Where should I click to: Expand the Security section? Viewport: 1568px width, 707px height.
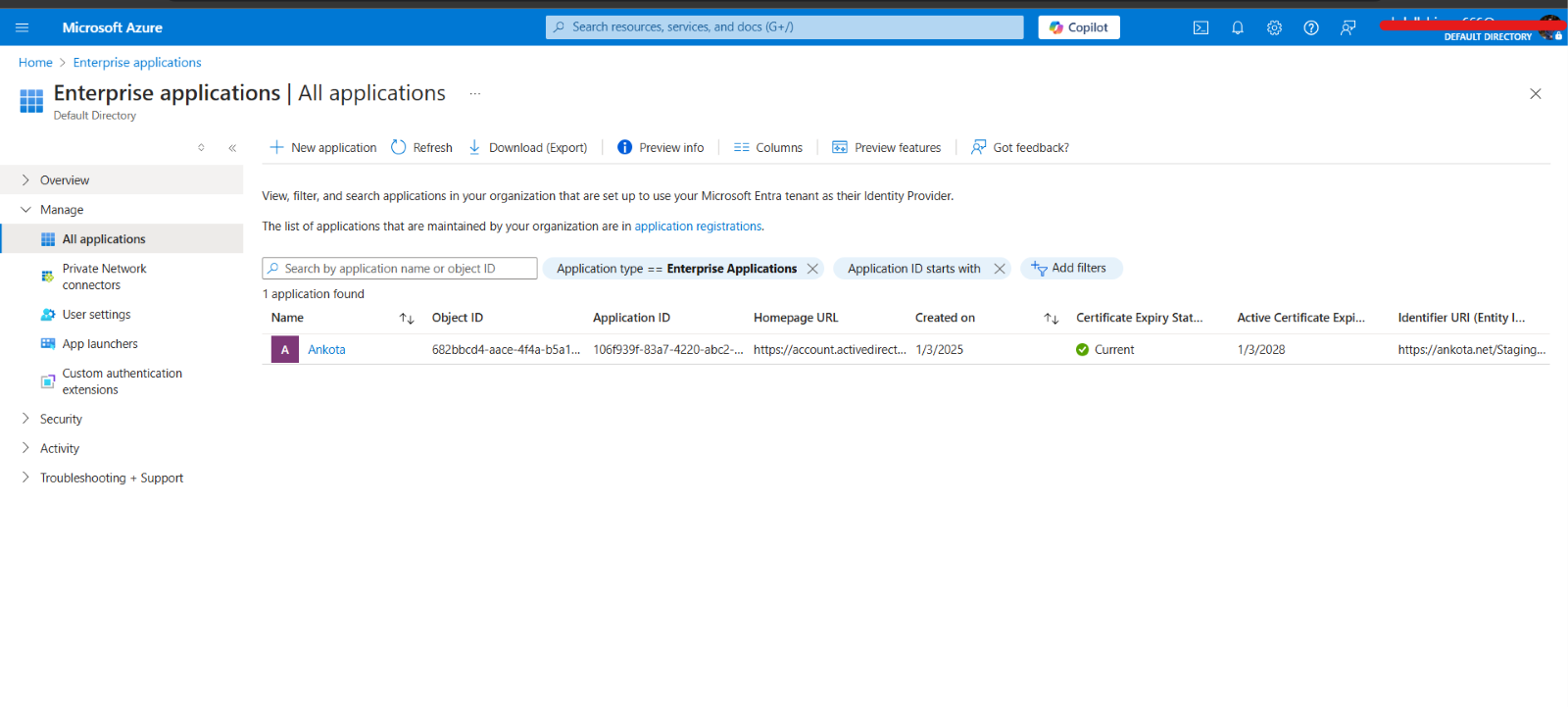(x=26, y=419)
